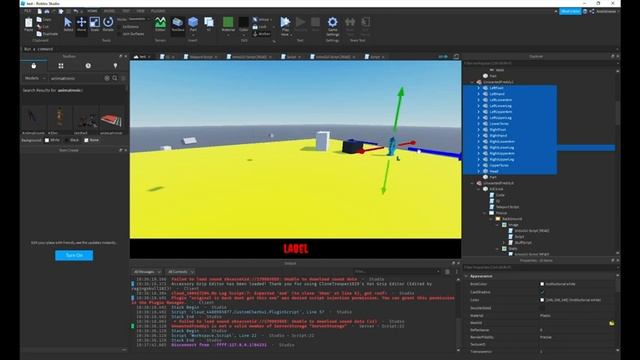Open the Toolbox Recent clock tab
Screen dimensions: 640x360
coord(88,66)
